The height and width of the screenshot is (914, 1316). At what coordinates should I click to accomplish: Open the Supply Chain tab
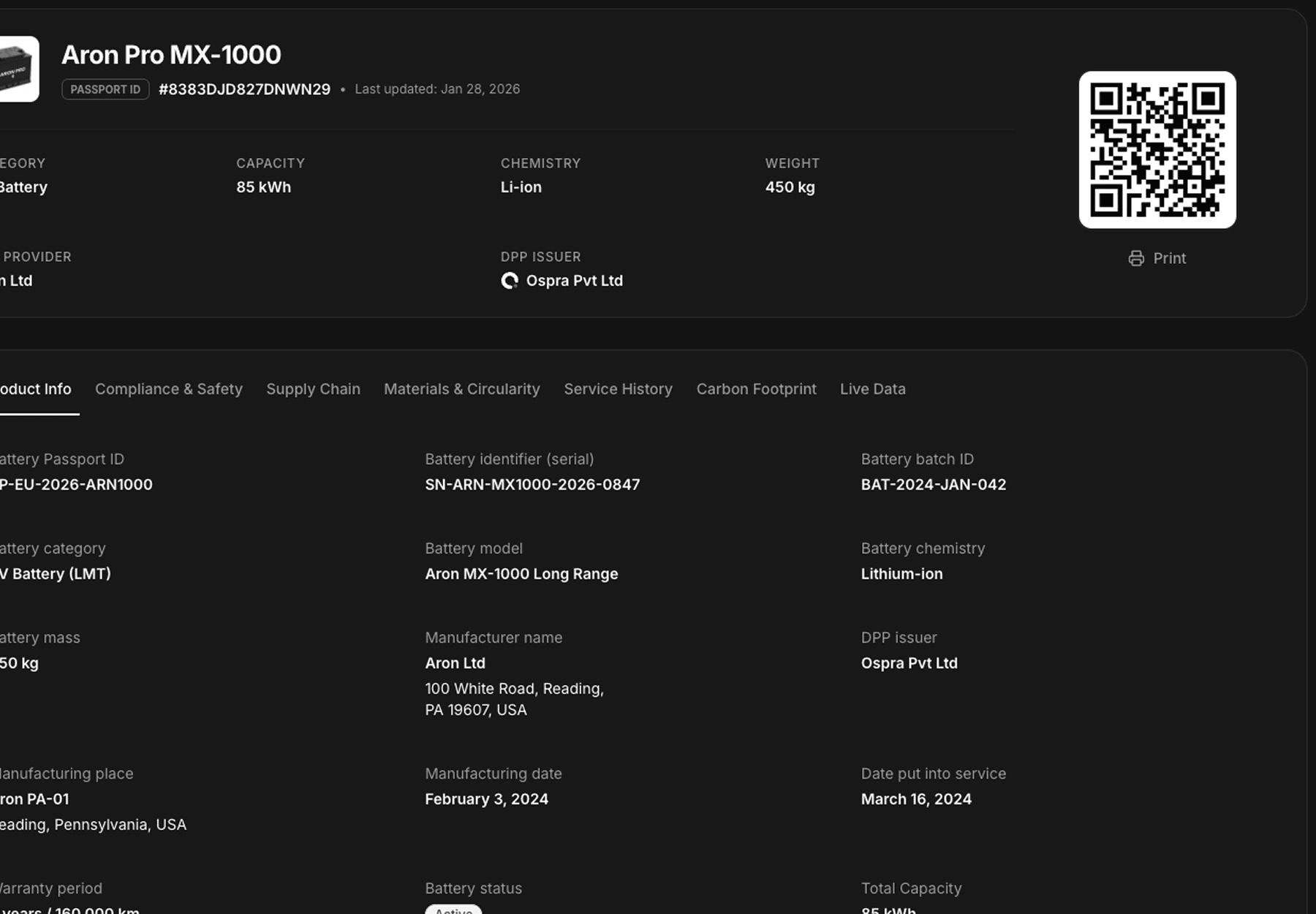point(313,389)
